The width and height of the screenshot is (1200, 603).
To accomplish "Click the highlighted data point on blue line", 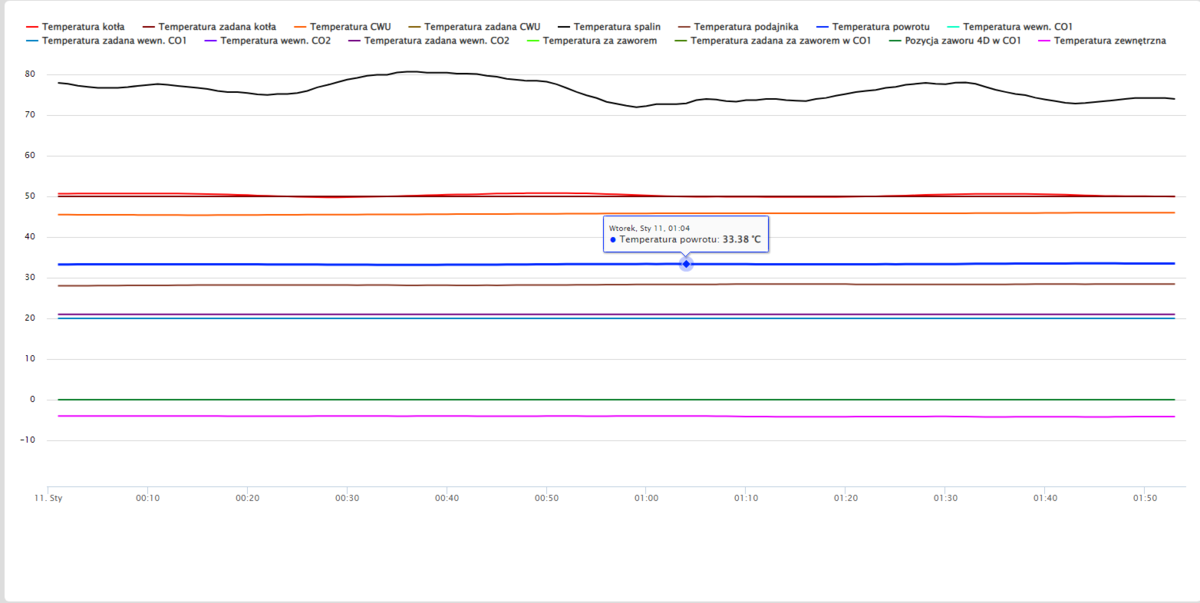I will pos(686,264).
